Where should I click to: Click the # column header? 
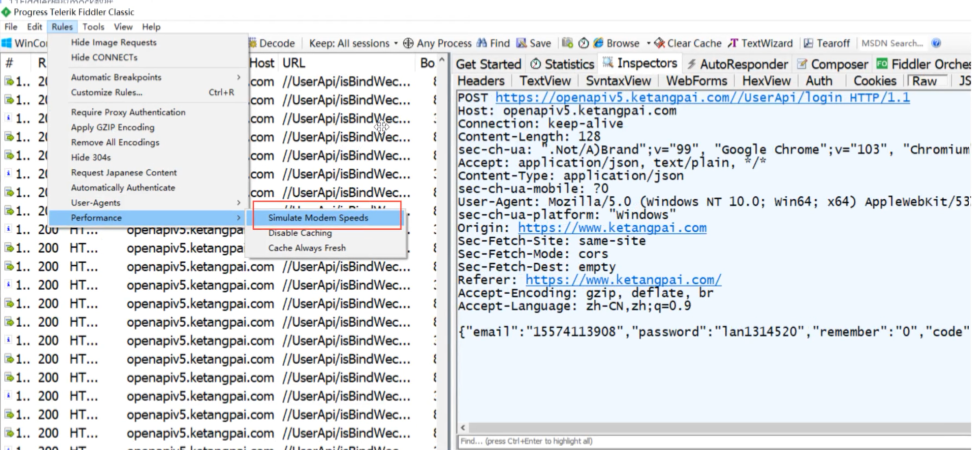click(10, 63)
